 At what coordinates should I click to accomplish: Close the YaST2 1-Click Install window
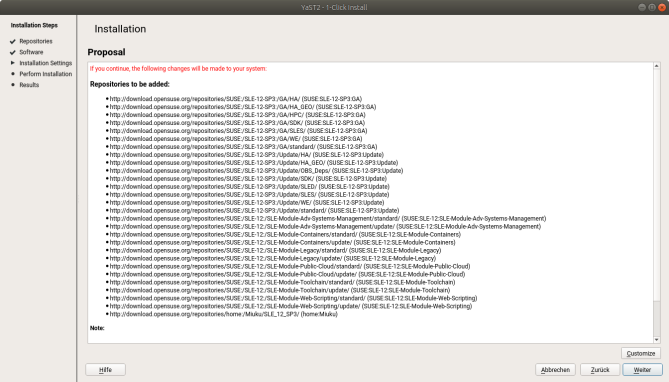click(662, 7)
